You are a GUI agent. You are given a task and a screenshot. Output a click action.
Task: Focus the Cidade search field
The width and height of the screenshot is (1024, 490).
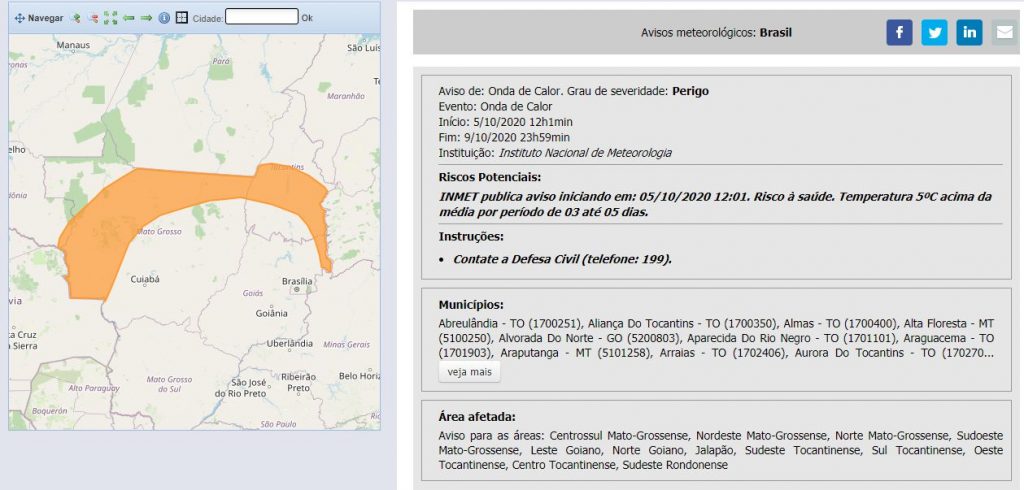(x=261, y=17)
